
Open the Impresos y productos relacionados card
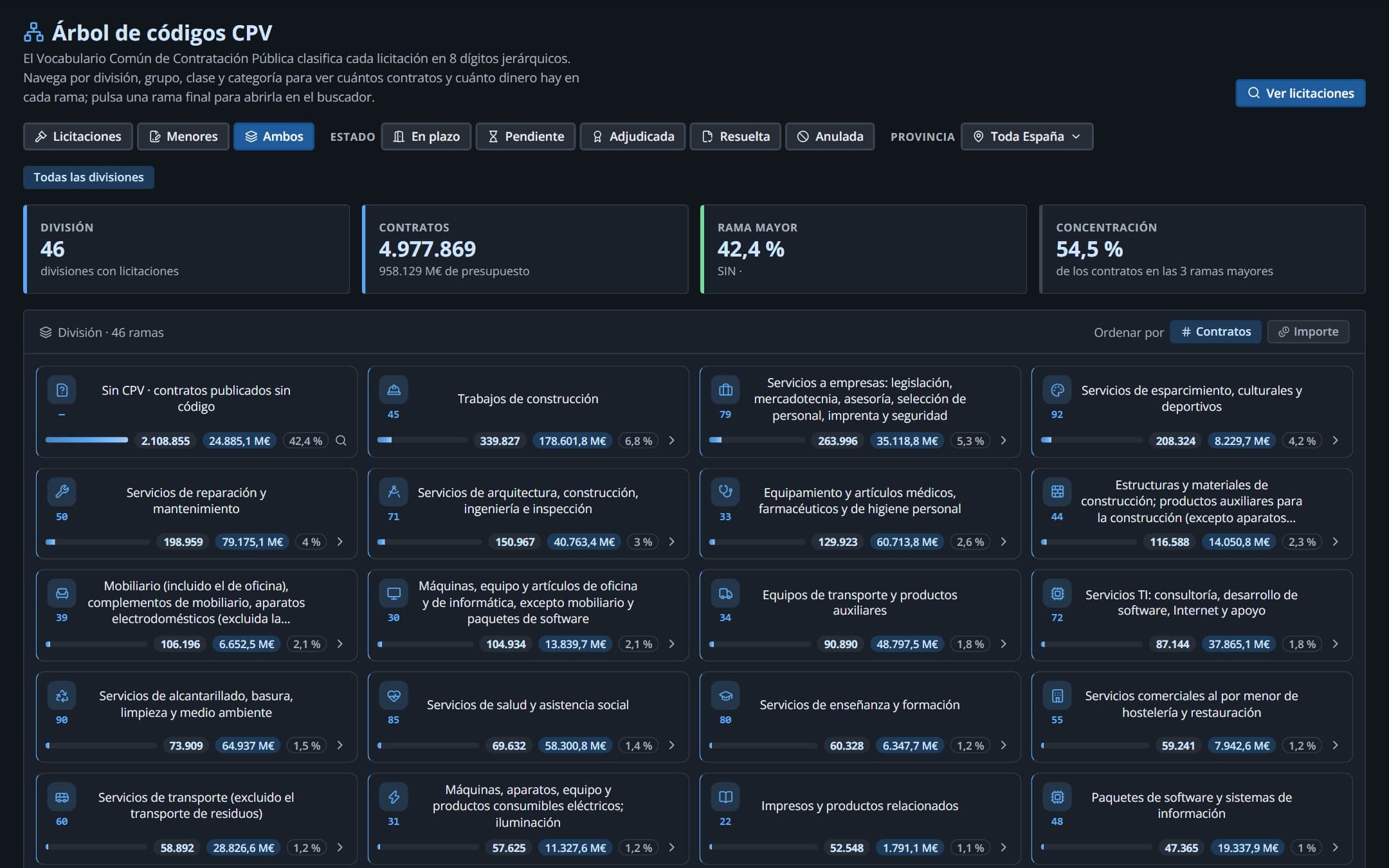[x=860, y=818]
